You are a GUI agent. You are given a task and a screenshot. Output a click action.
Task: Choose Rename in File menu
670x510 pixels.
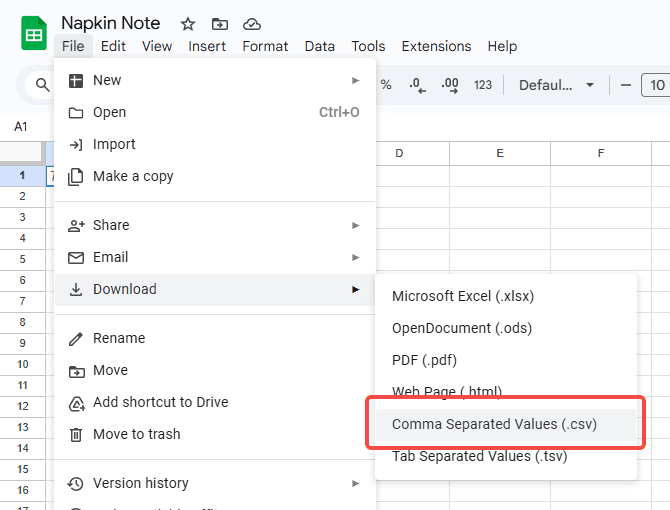(215, 338)
